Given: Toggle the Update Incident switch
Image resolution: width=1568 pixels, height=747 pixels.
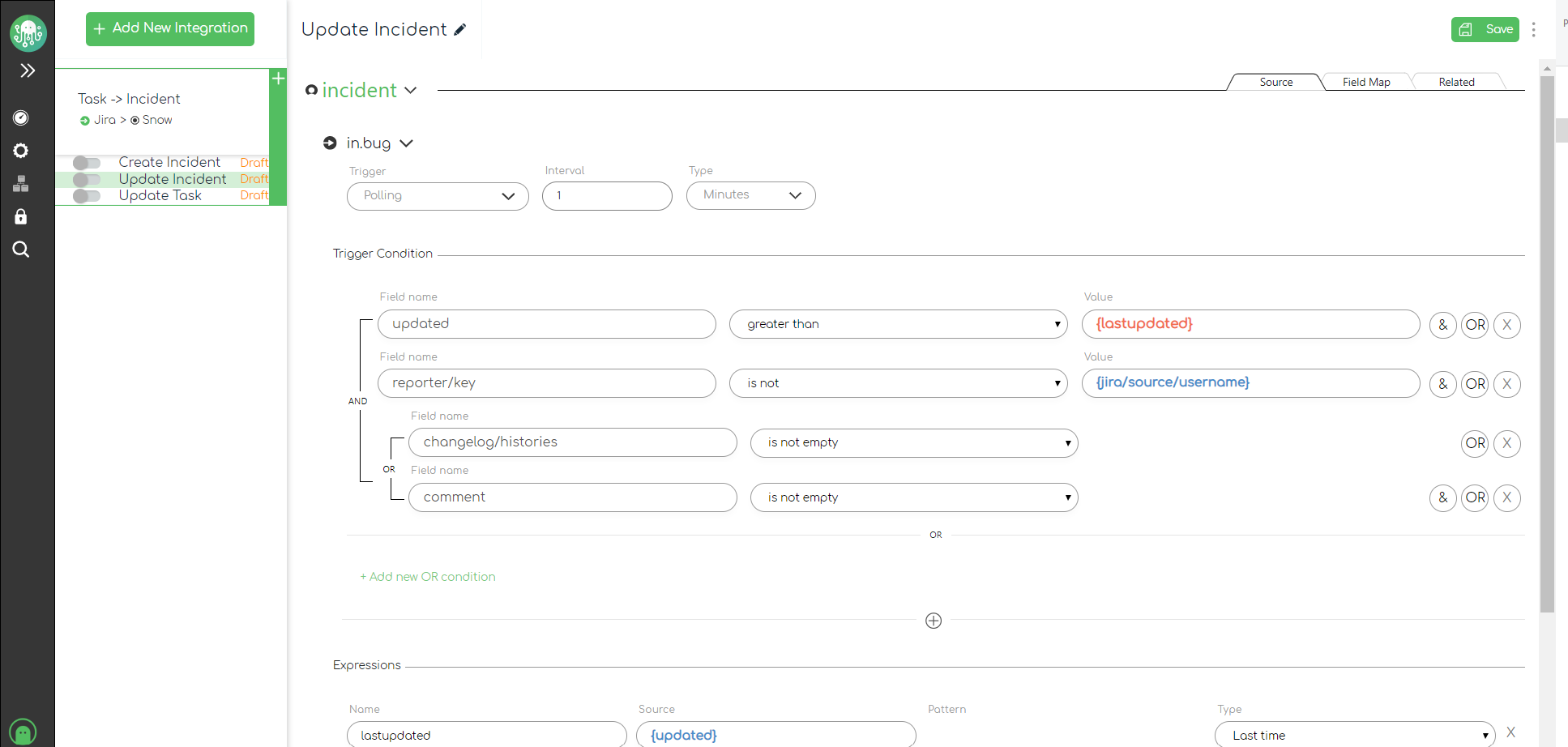Looking at the screenshot, I should 87,179.
